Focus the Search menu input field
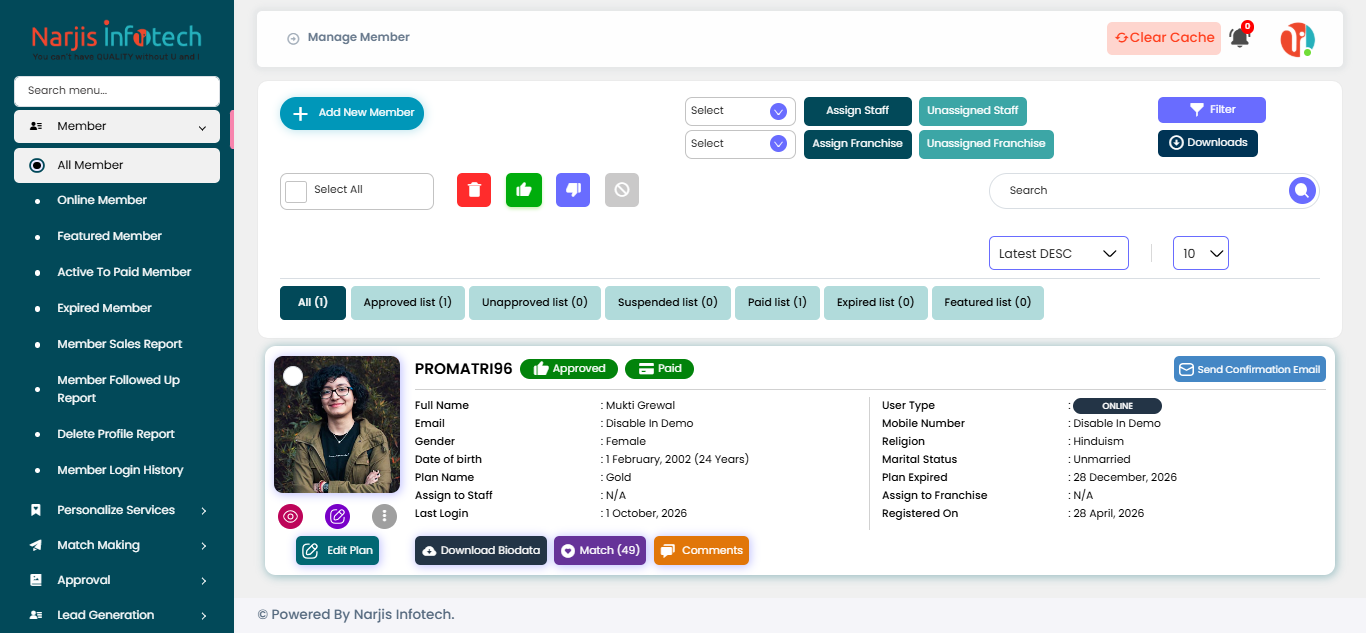1366x633 pixels. [117, 91]
